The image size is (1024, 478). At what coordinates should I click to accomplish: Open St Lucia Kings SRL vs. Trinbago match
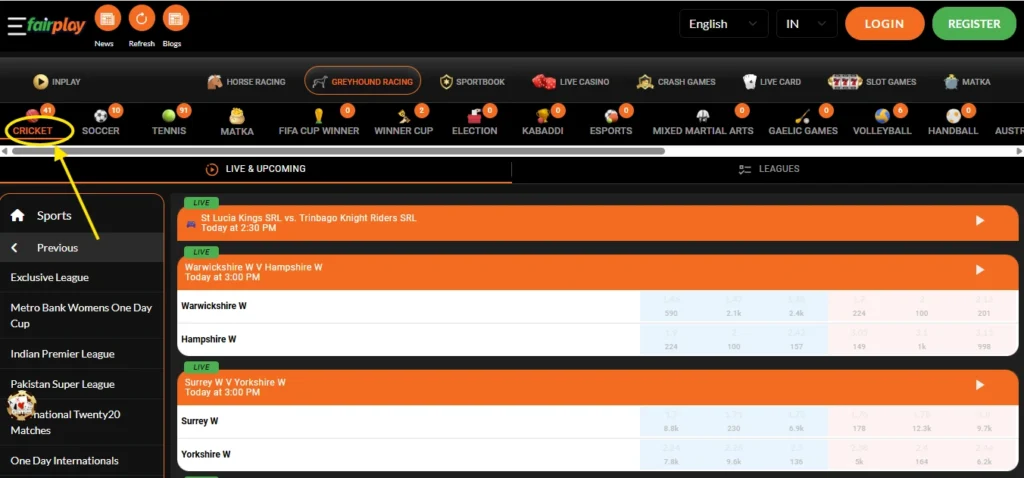[x=598, y=223]
